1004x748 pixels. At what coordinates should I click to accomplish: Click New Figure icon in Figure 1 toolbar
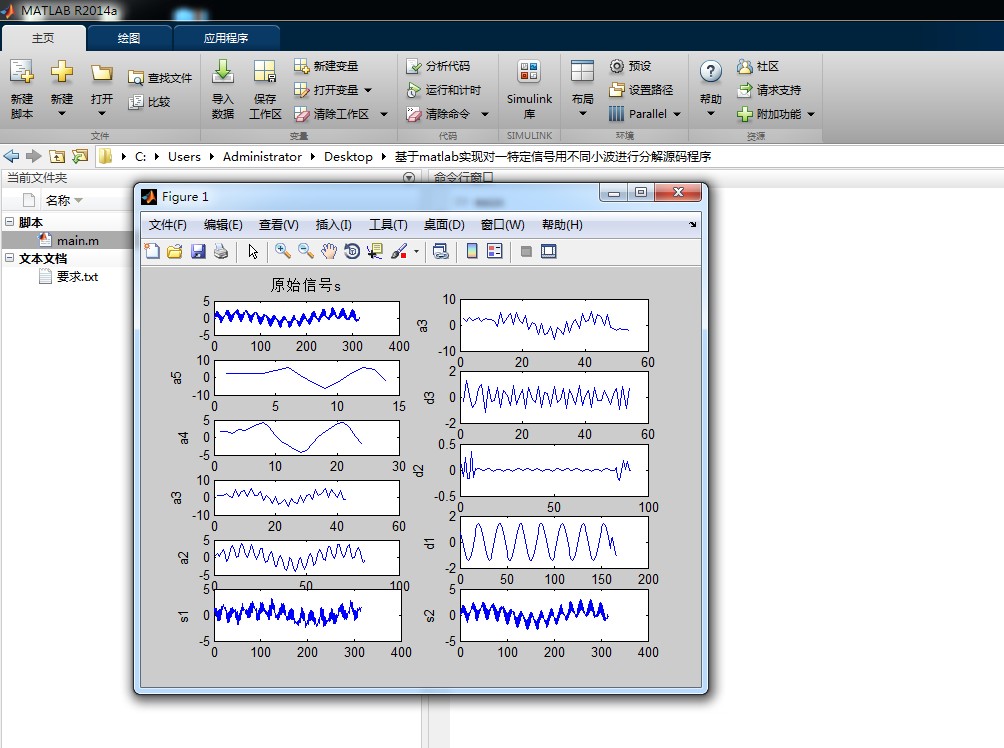tap(152, 251)
